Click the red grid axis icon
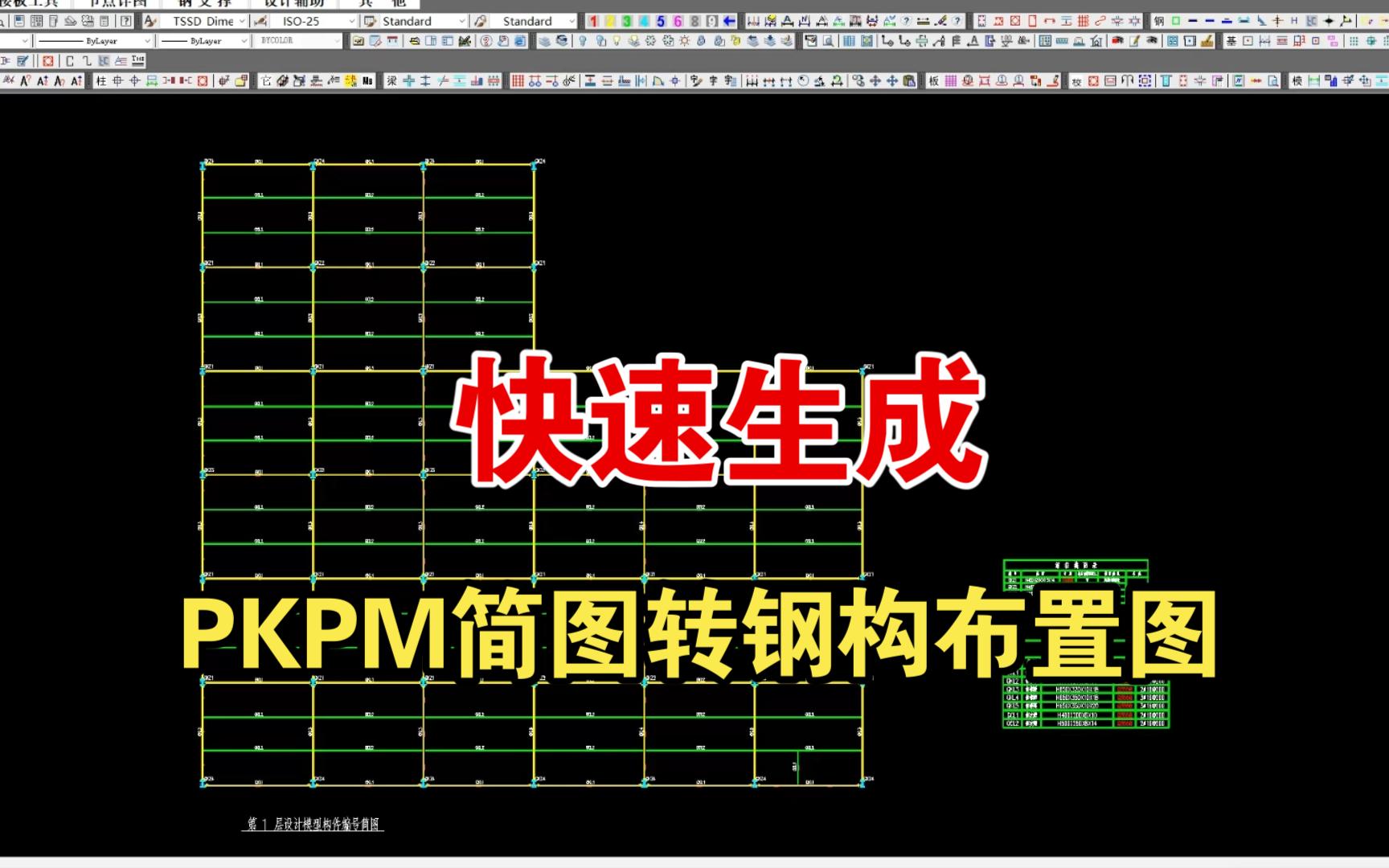Image resolution: width=1389 pixels, height=868 pixels. [518, 80]
